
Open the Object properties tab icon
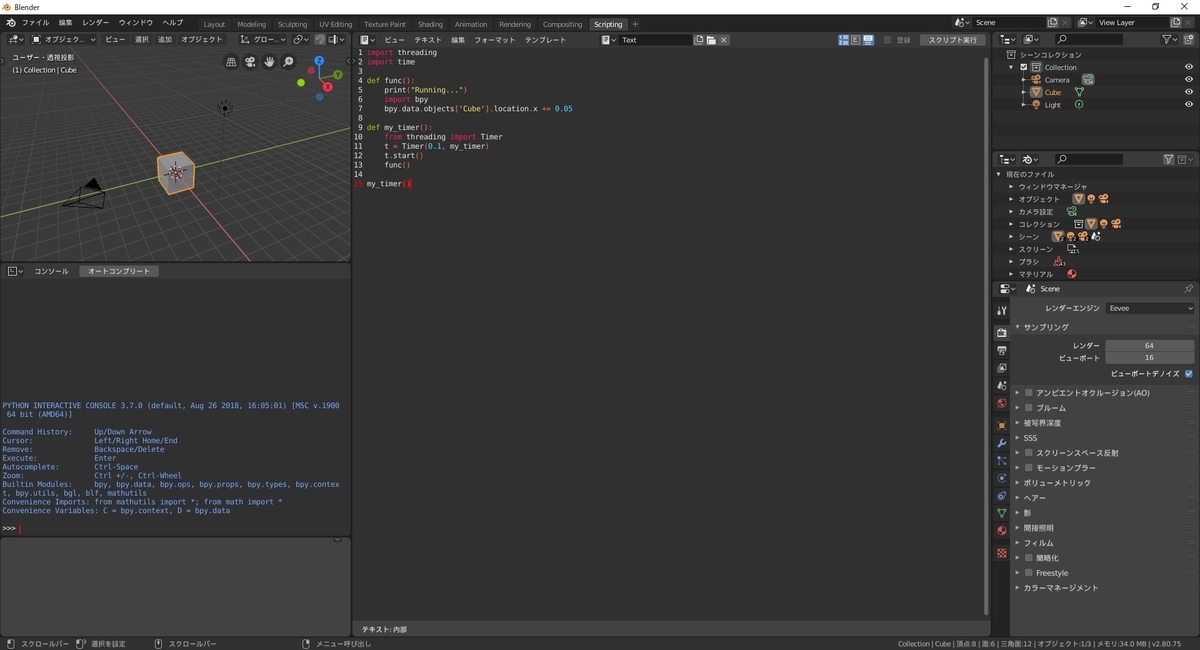1001,425
